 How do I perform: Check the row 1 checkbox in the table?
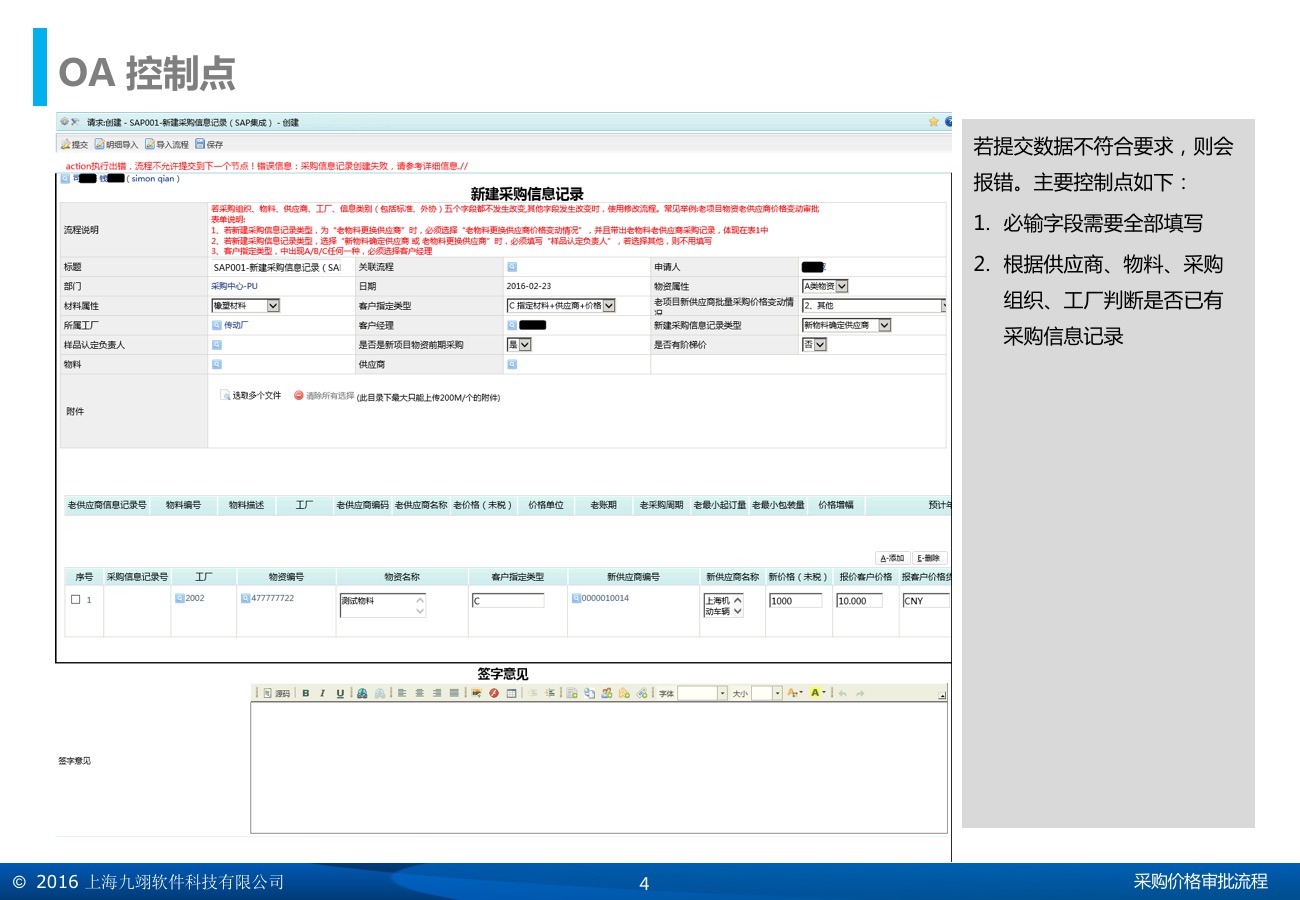tap(76, 600)
